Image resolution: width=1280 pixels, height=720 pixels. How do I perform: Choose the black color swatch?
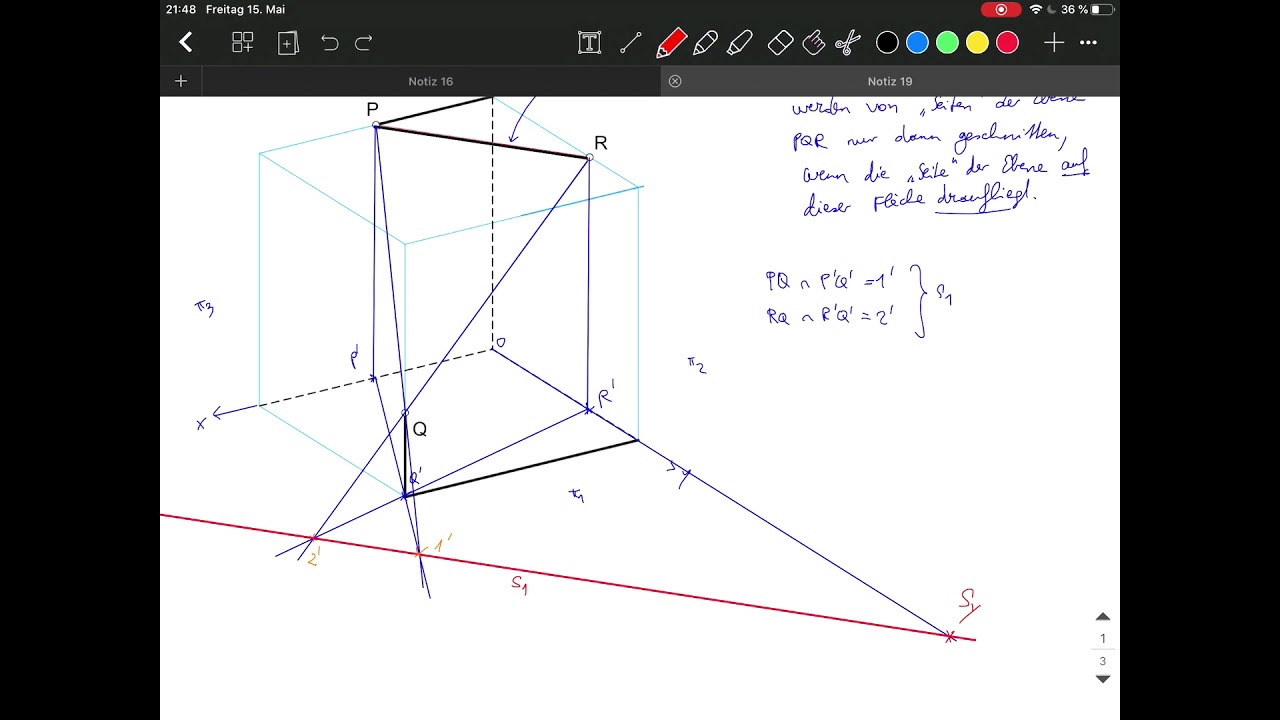887,43
